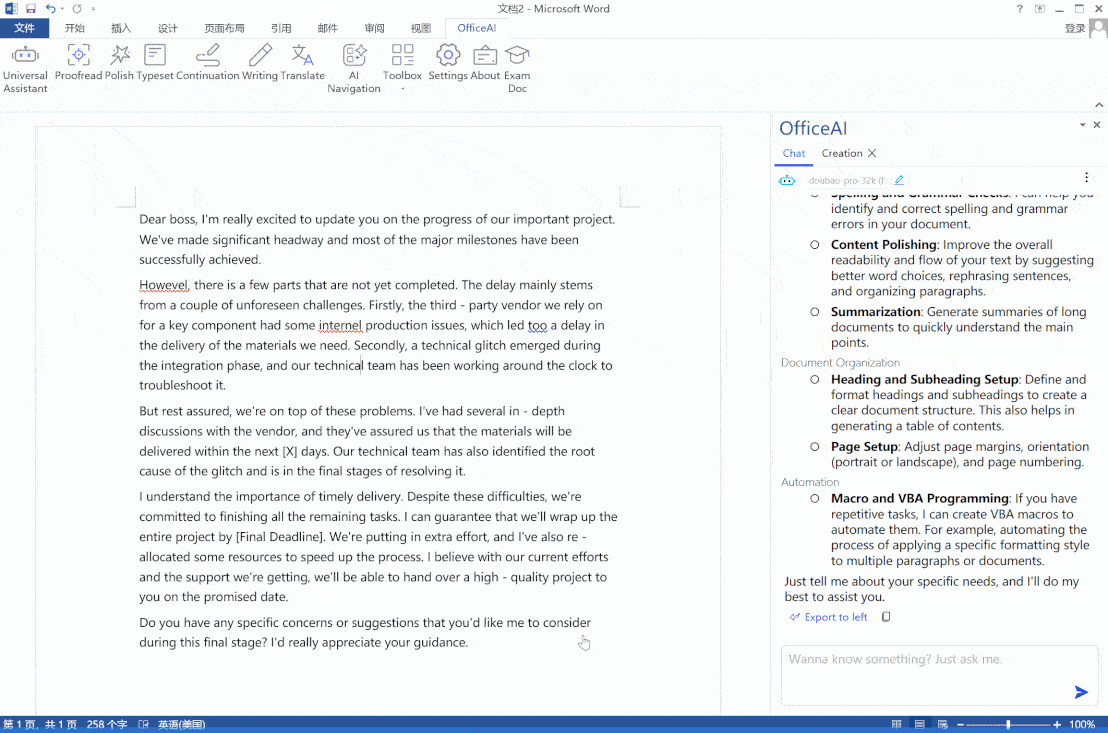Switch to the 插入 ribbon tab
Image resolution: width=1108 pixels, height=733 pixels.
click(121, 28)
